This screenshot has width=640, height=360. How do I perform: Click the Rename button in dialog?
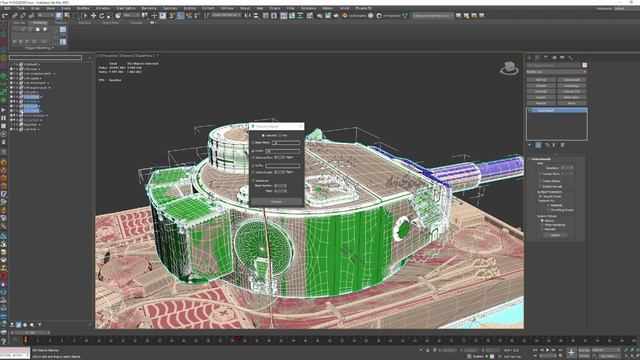point(276,202)
